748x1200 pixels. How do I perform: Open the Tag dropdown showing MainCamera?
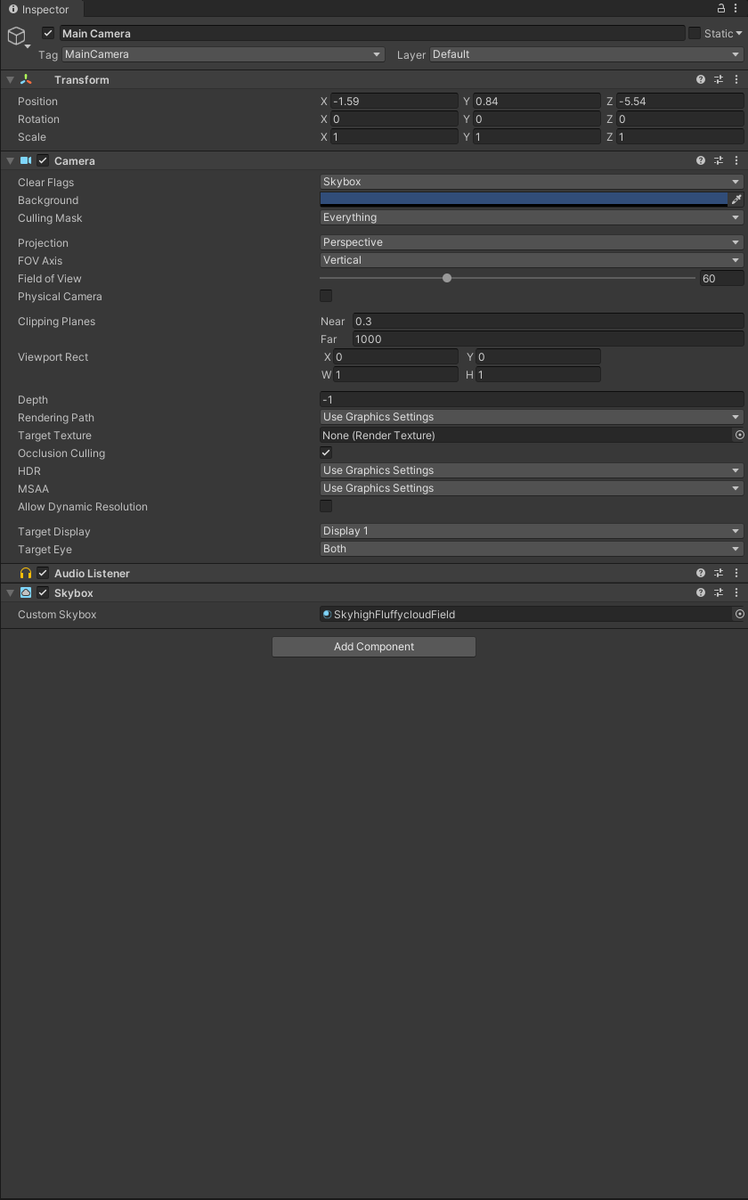(x=223, y=54)
